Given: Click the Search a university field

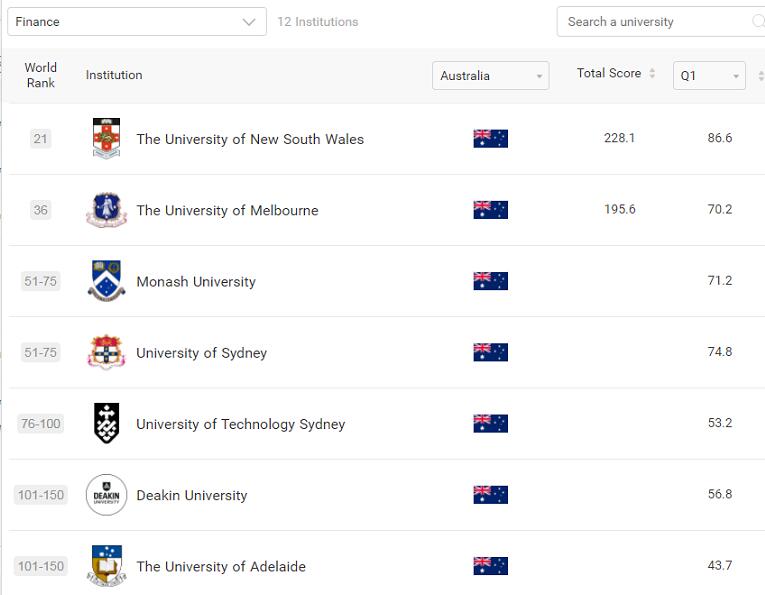Looking at the screenshot, I should (655, 22).
